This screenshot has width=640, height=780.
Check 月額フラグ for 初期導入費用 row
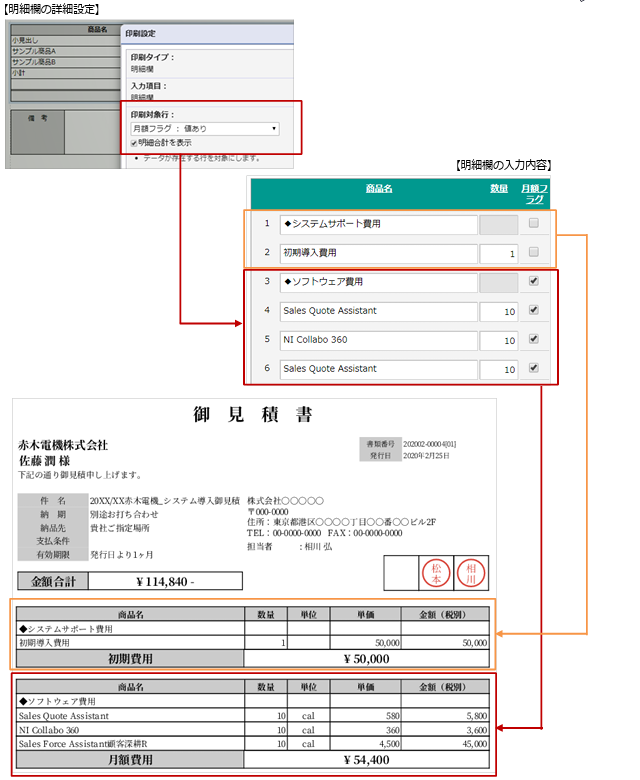[534, 252]
